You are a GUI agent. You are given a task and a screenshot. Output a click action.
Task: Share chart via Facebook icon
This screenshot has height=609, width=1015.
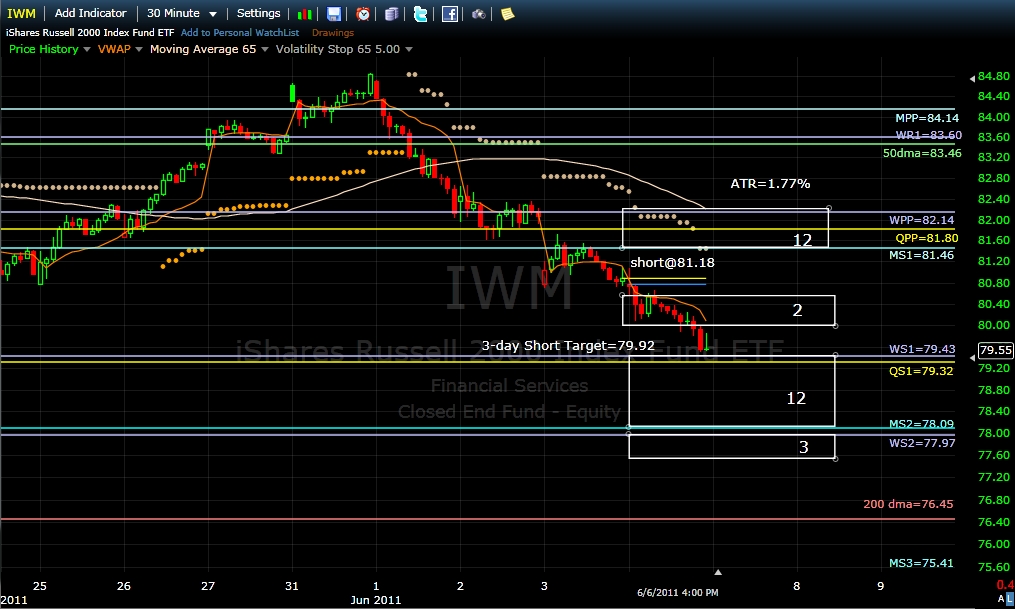(450, 14)
